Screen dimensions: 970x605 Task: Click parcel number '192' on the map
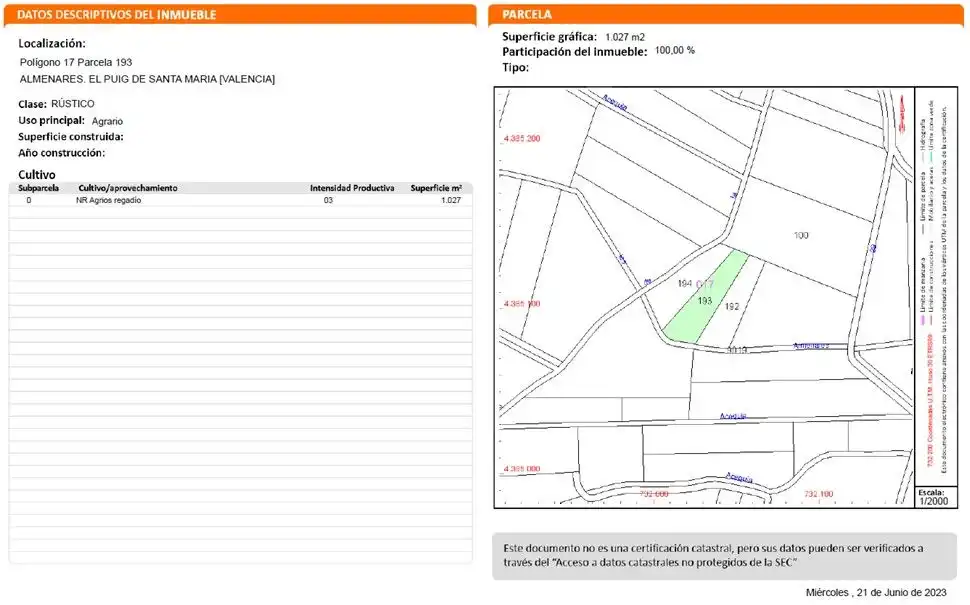(x=732, y=306)
